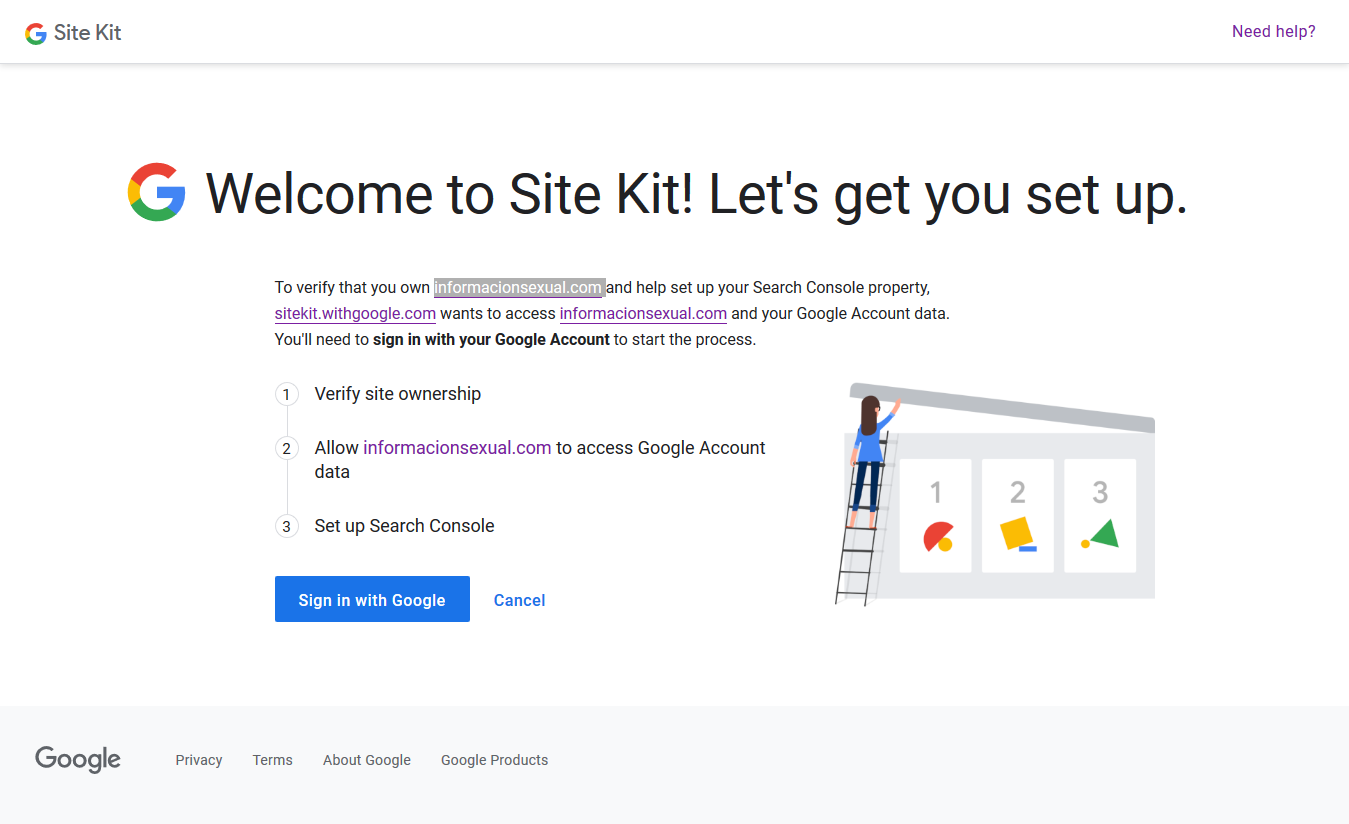Click the yellow square icon on card 2
The width and height of the screenshot is (1349, 824).
point(1015,535)
